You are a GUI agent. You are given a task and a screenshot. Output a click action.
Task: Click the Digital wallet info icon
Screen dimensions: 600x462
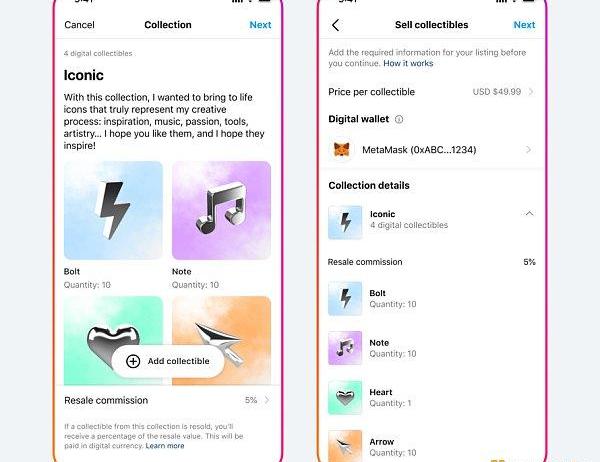point(399,119)
